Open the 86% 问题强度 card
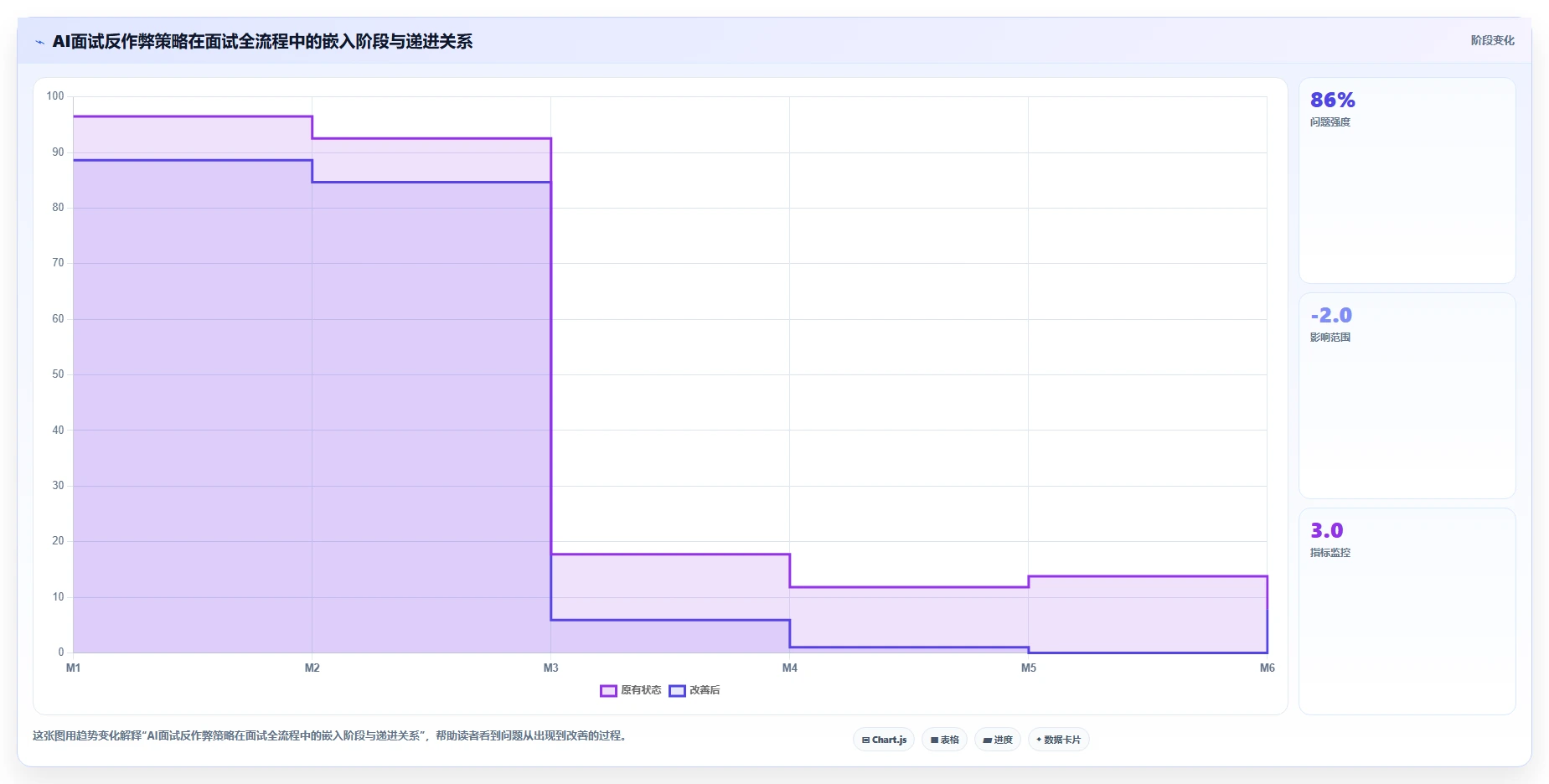 coord(1407,181)
